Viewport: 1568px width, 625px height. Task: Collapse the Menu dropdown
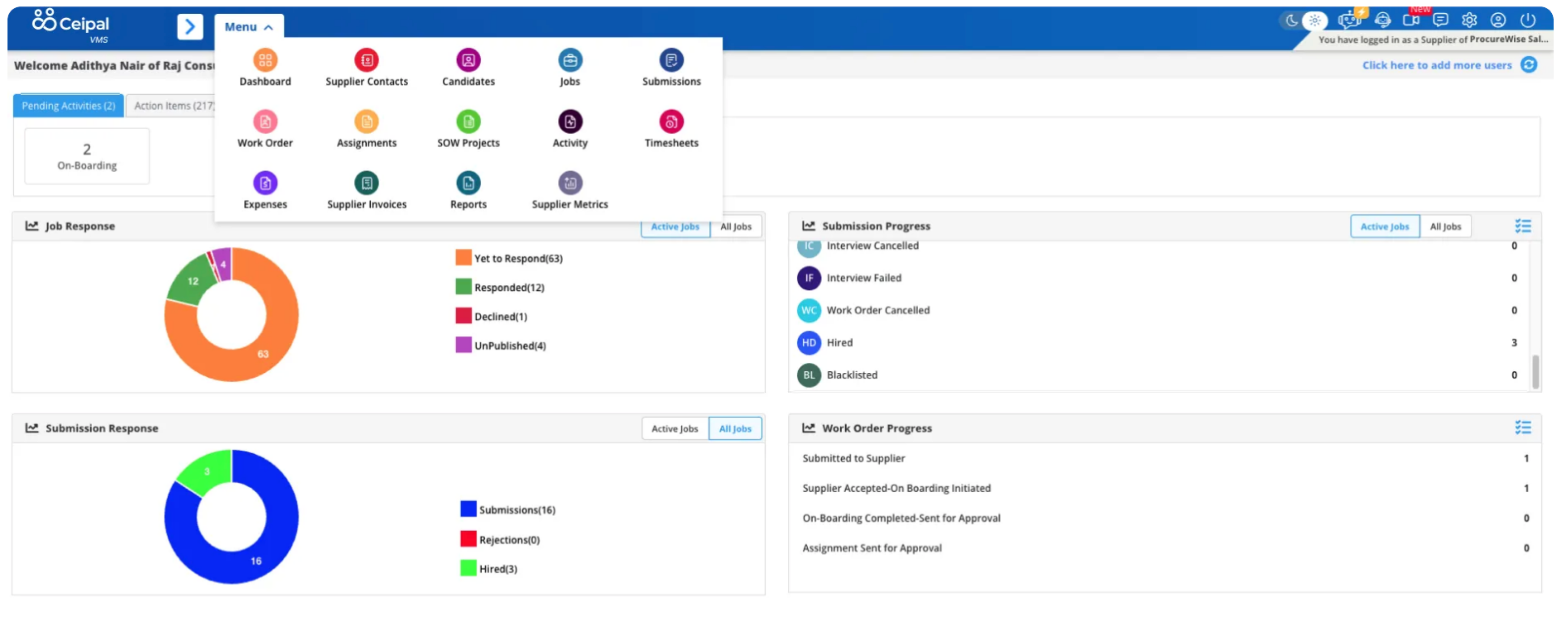point(248,27)
